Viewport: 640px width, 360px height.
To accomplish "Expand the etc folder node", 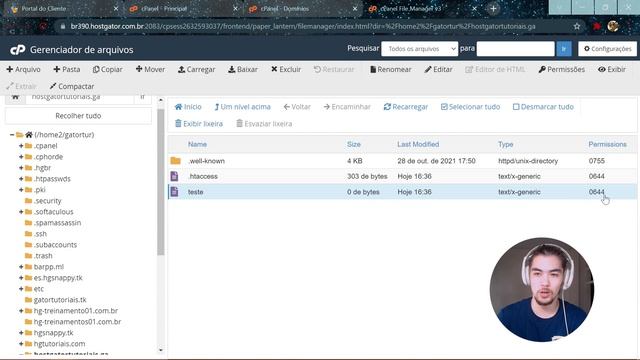I will [x=21, y=289].
